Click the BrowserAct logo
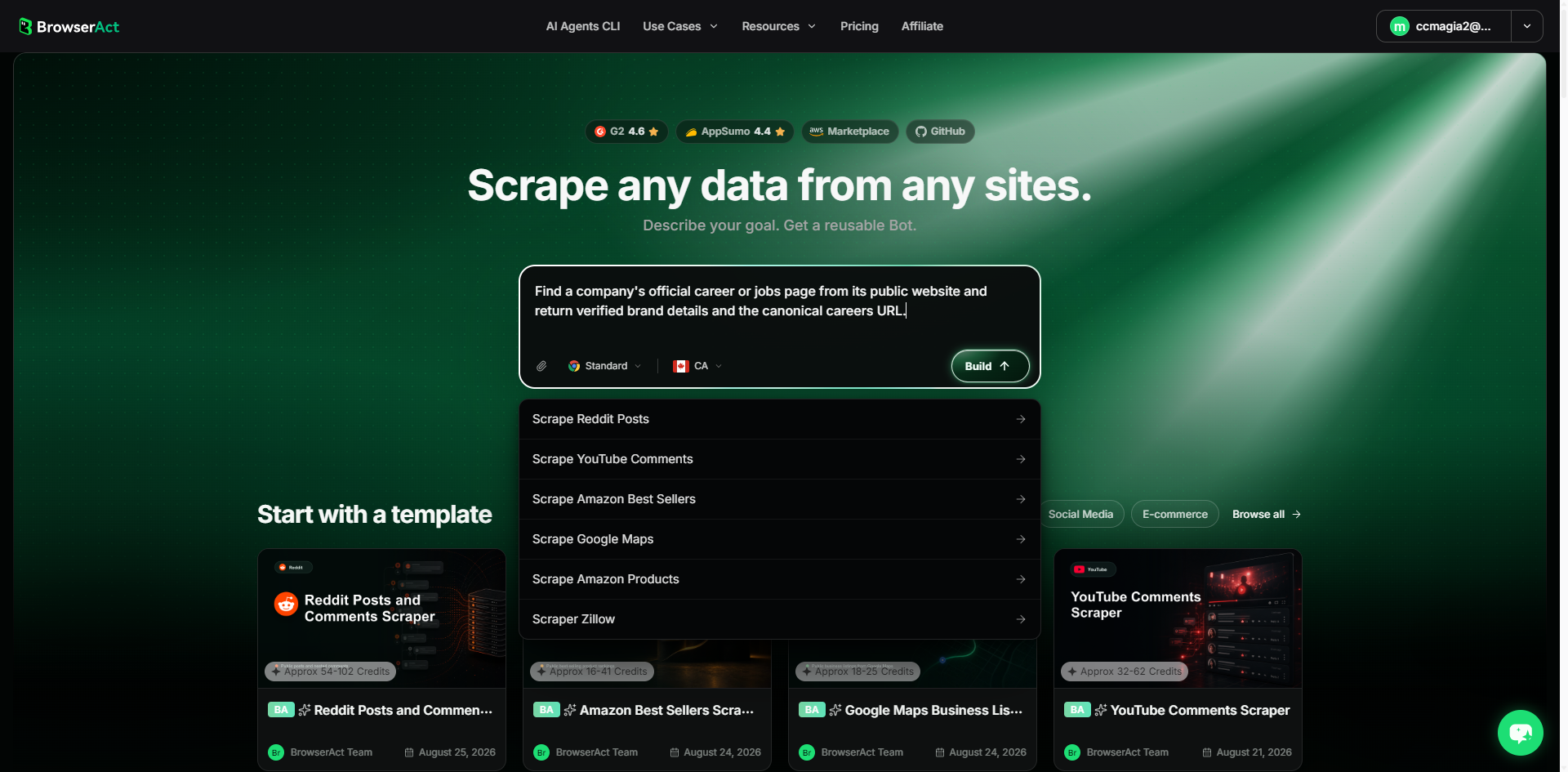This screenshot has width=1568, height=772. point(69,27)
